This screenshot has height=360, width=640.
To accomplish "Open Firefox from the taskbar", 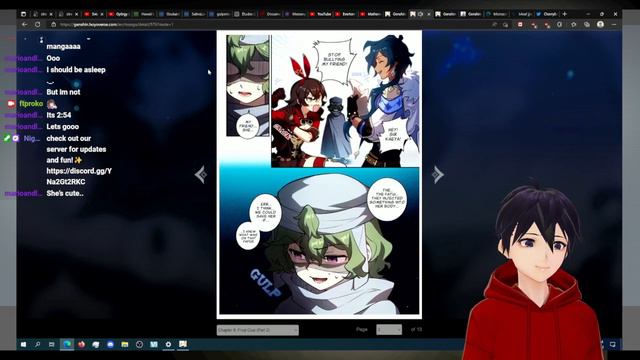I will click(82, 344).
